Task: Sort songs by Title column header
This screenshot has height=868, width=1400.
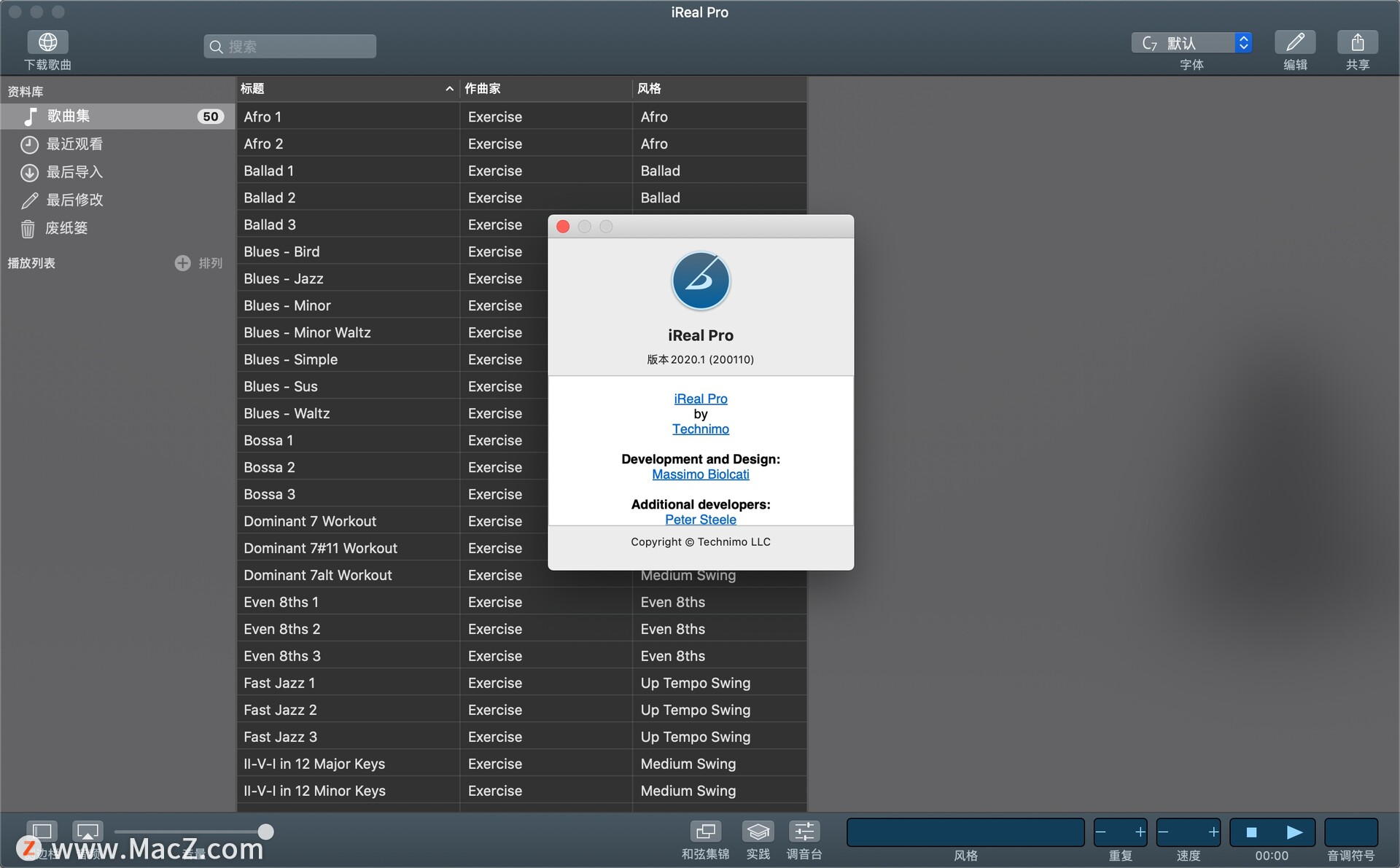Action: point(348,88)
